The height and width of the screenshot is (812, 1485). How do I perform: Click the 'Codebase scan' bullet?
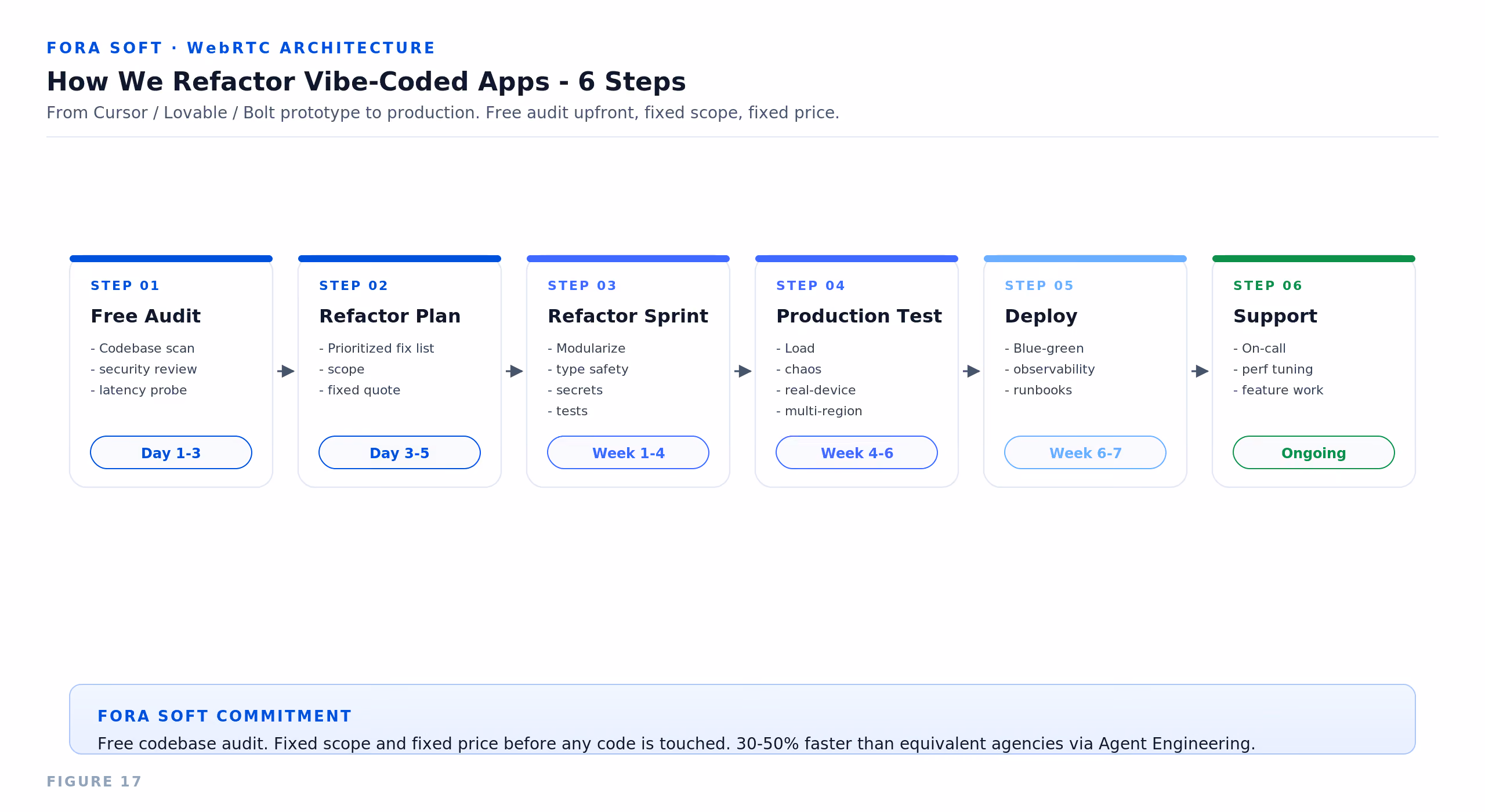click(143, 348)
